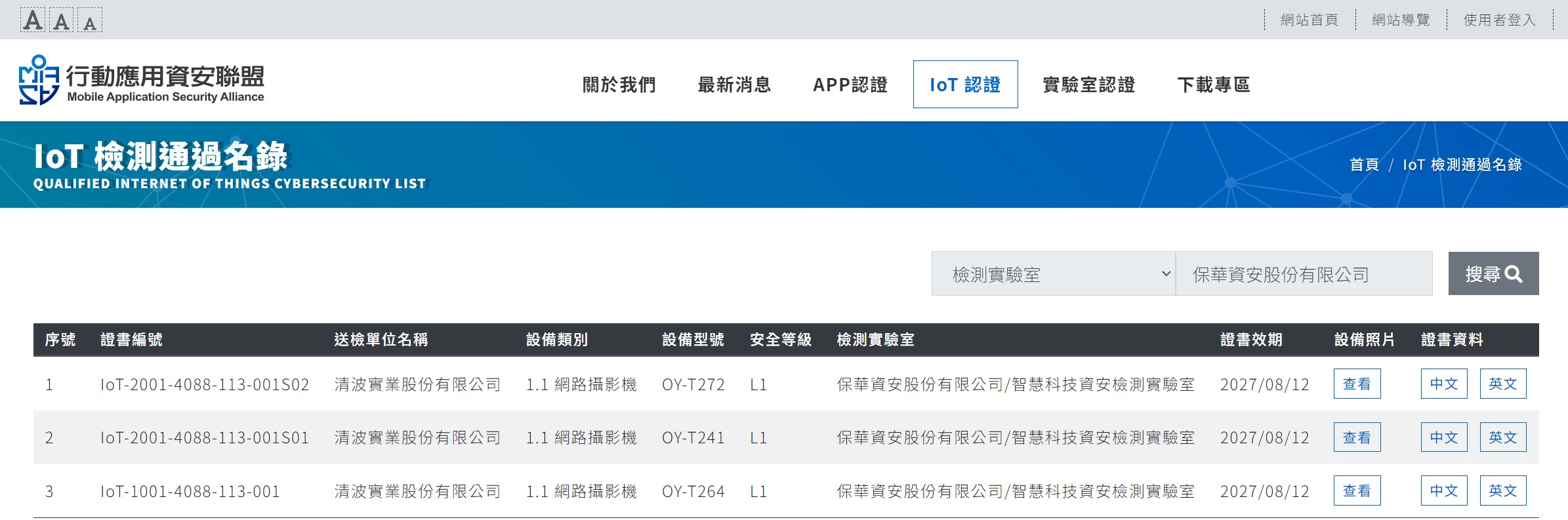This screenshot has width=1568, height=520.
Task: Click the 搜尋 search button
Action: pyautogui.click(x=1493, y=273)
